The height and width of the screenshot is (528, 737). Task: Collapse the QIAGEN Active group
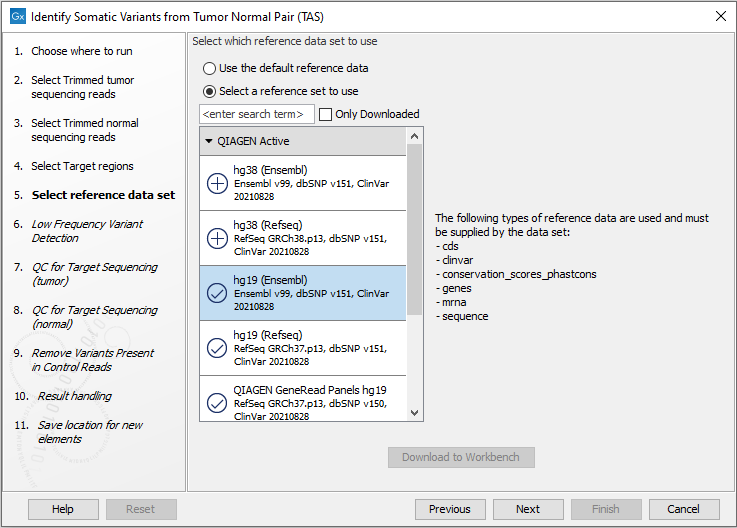point(209,141)
